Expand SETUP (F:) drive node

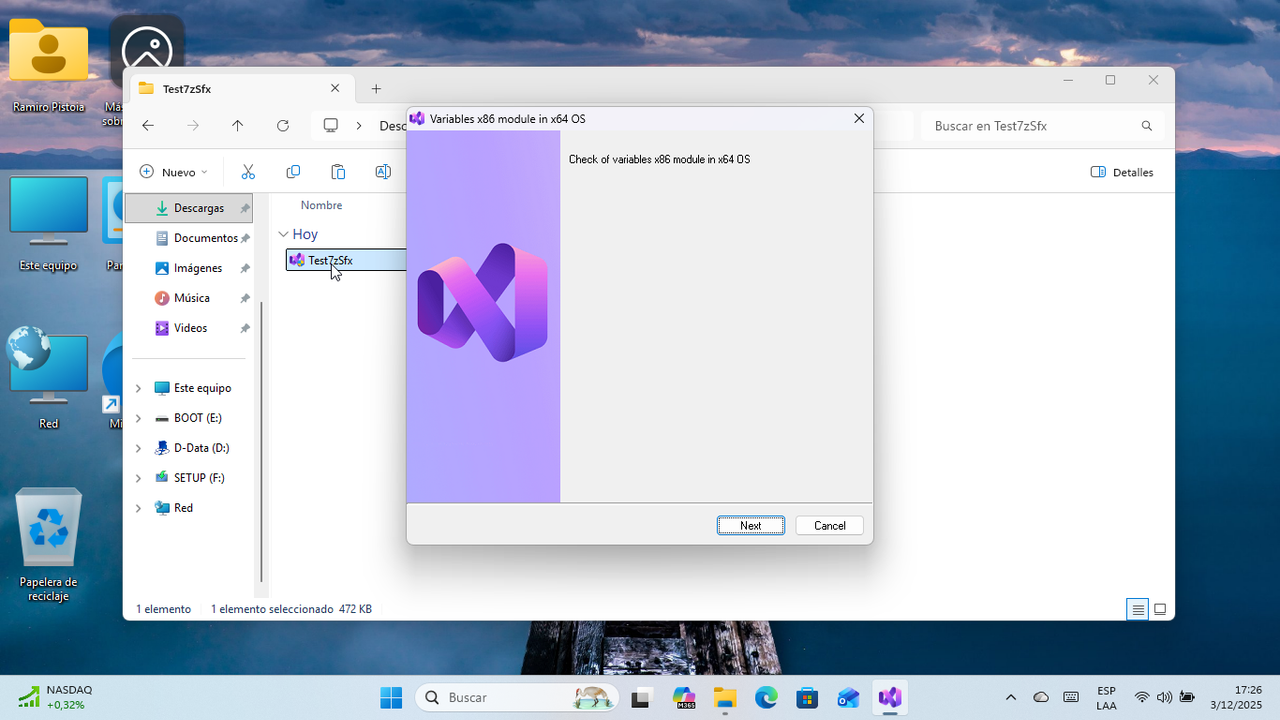pos(138,478)
